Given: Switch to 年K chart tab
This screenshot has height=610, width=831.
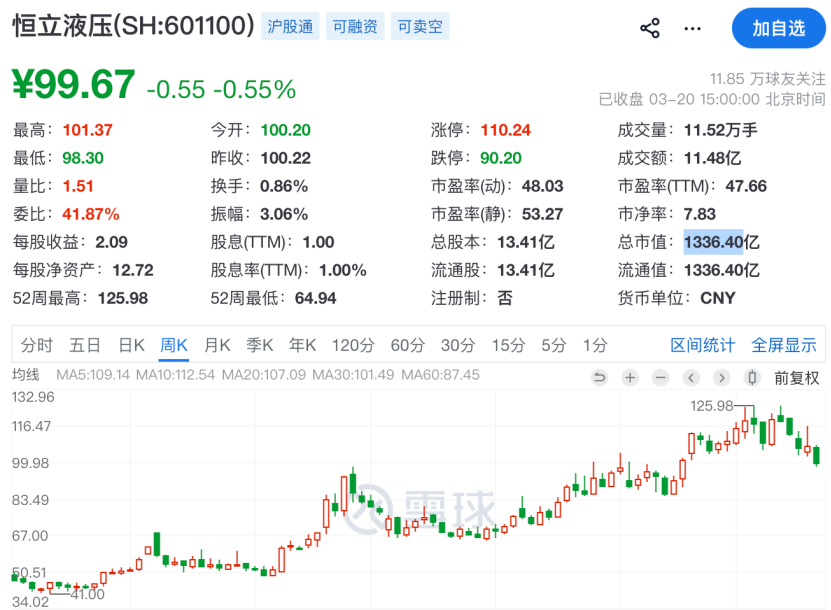Looking at the screenshot, I should tap(303, 346).
